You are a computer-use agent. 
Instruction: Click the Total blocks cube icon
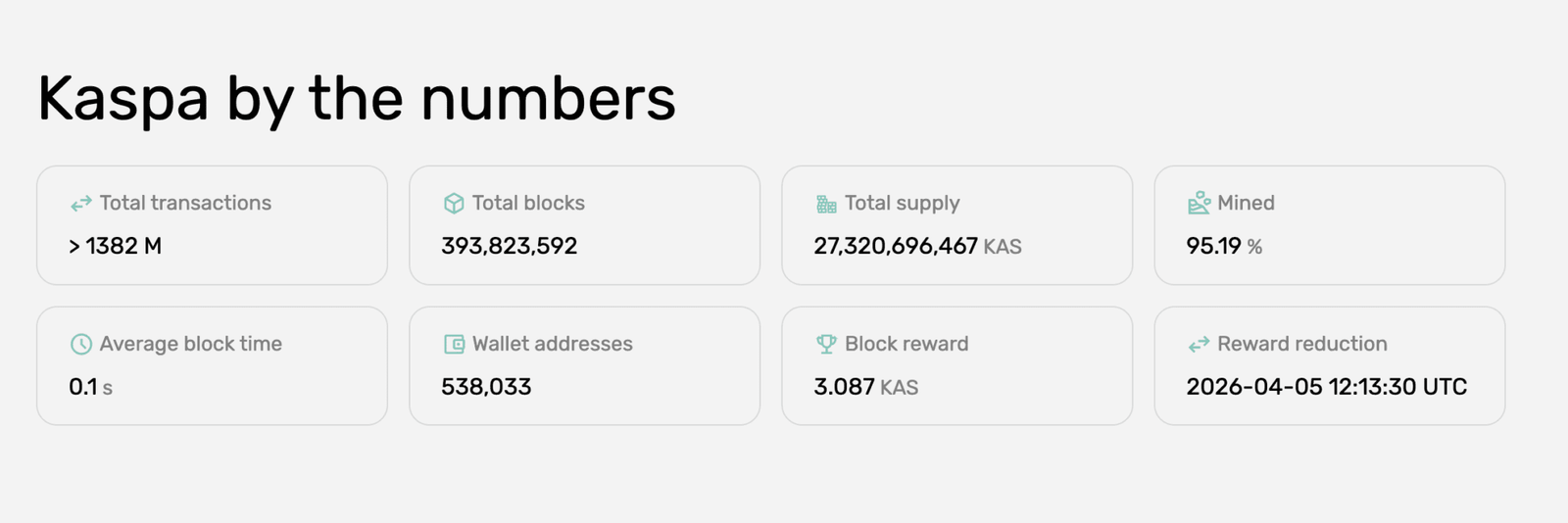tap(454, 204)
